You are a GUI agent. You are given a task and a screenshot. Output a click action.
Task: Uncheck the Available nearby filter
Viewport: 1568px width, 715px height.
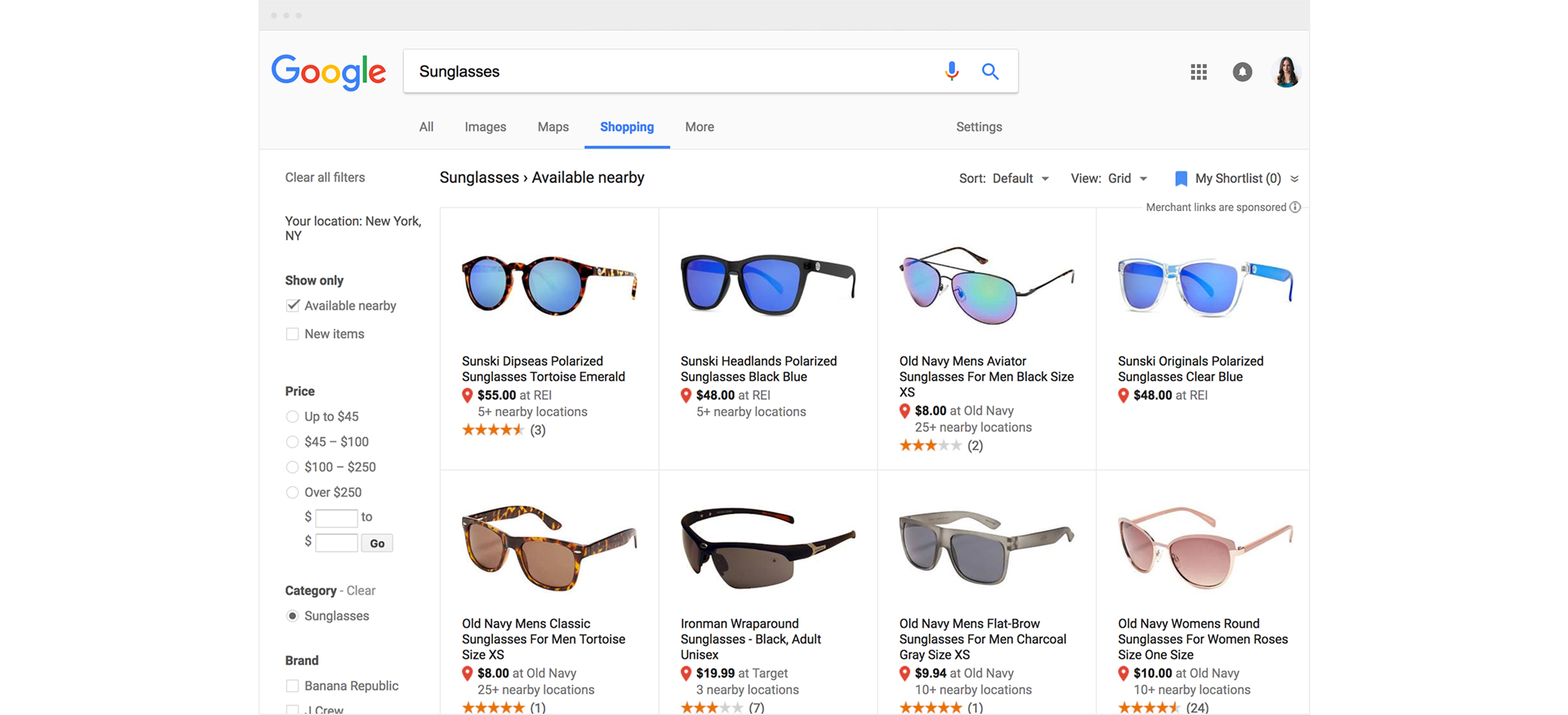coord(292,305)
